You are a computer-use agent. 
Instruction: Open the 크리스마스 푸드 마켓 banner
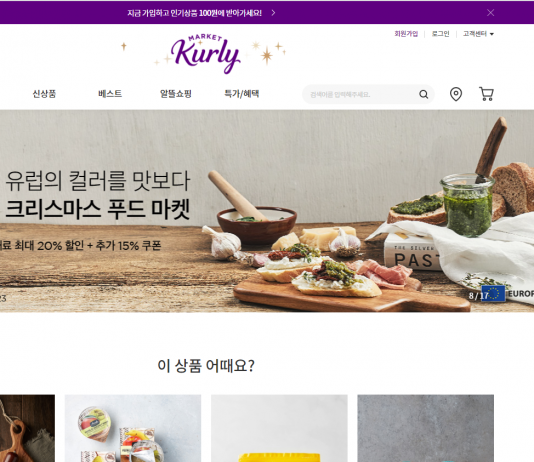(267, 211)
